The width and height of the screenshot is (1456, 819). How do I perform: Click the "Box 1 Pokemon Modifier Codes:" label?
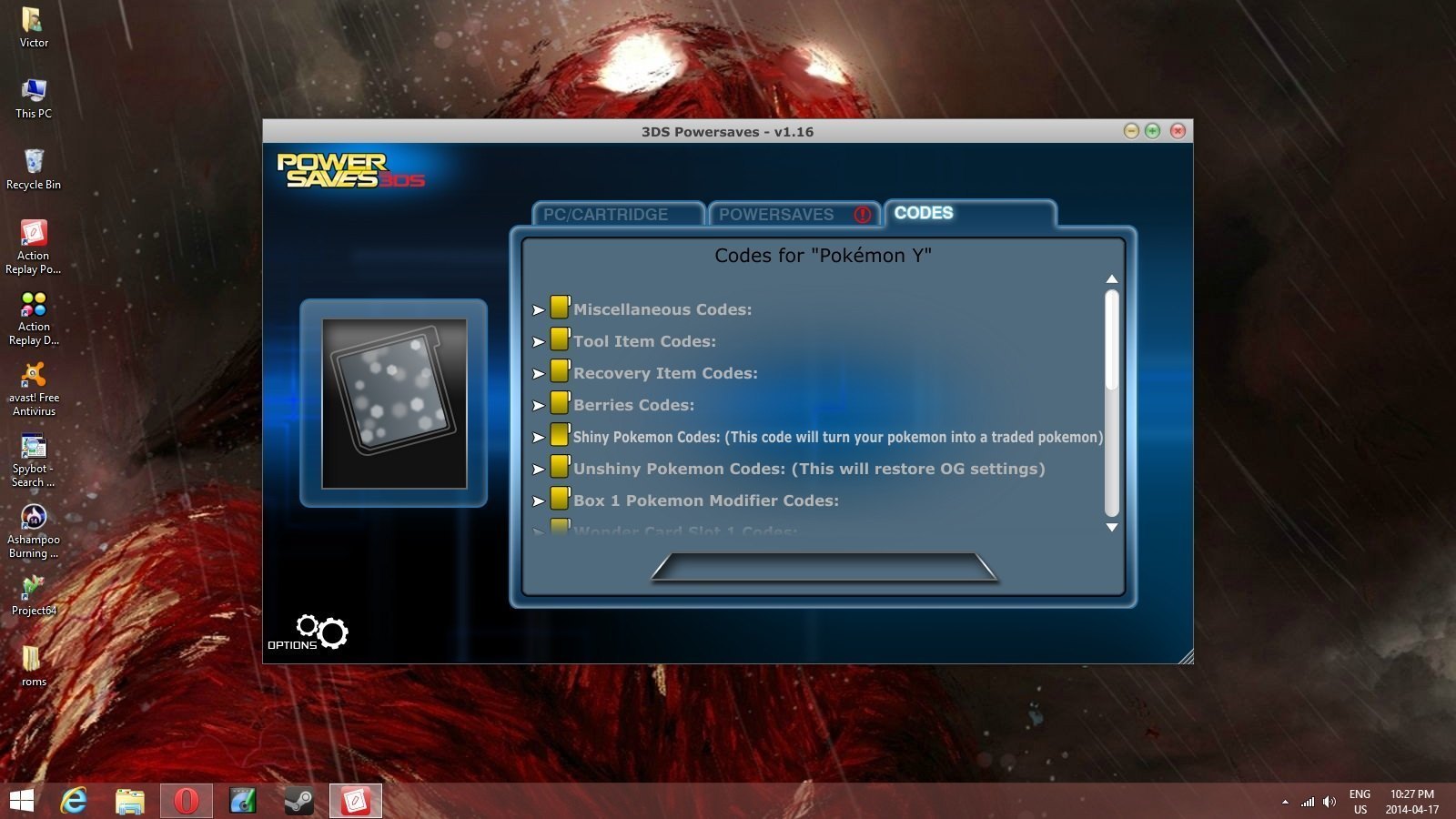tap(706, 500)
